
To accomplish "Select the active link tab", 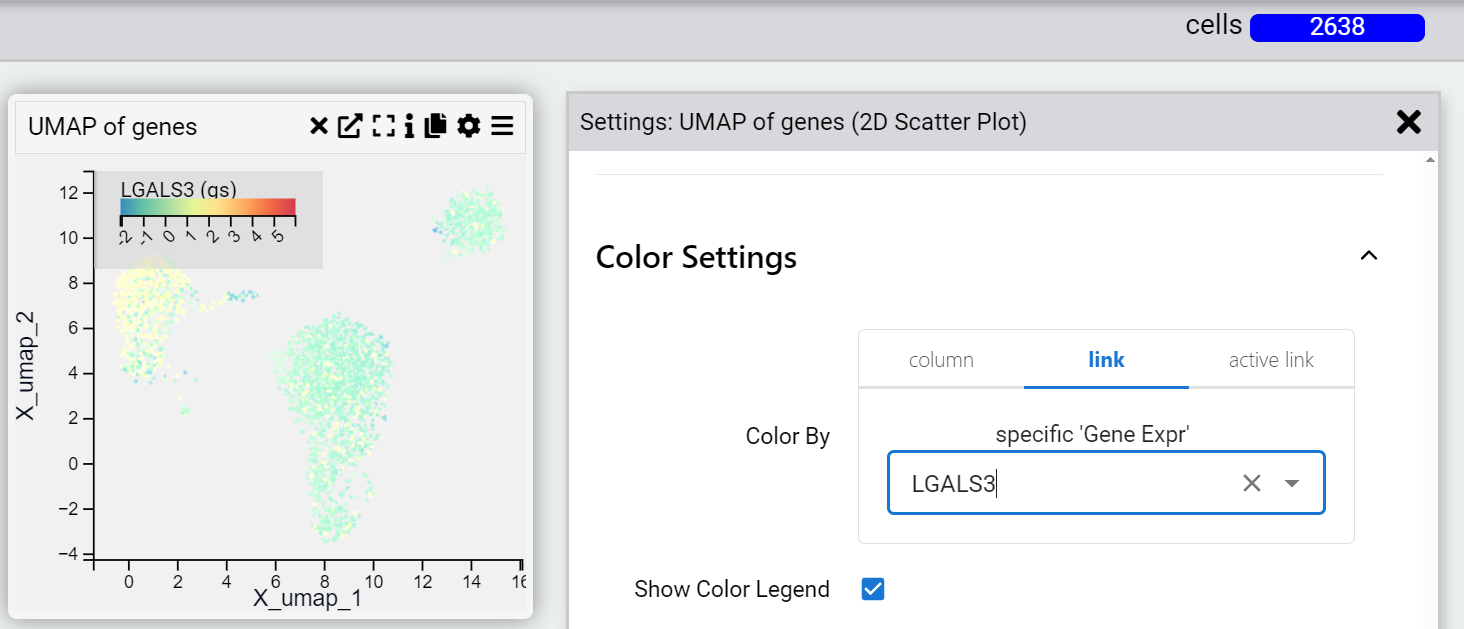I will [1271, 360].
